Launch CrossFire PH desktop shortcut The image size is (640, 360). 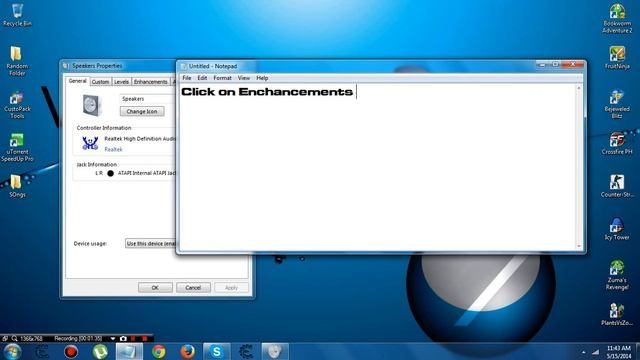617,143
